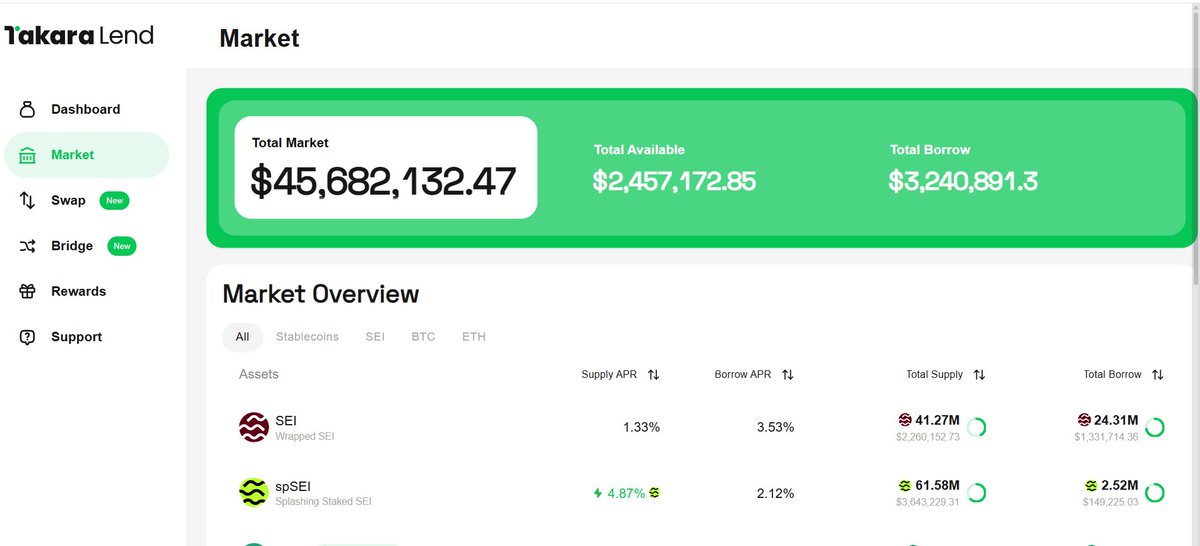Open the Dashboard page
The width and height of the screenshot is (1200, 546).
[x=86, y=109]
